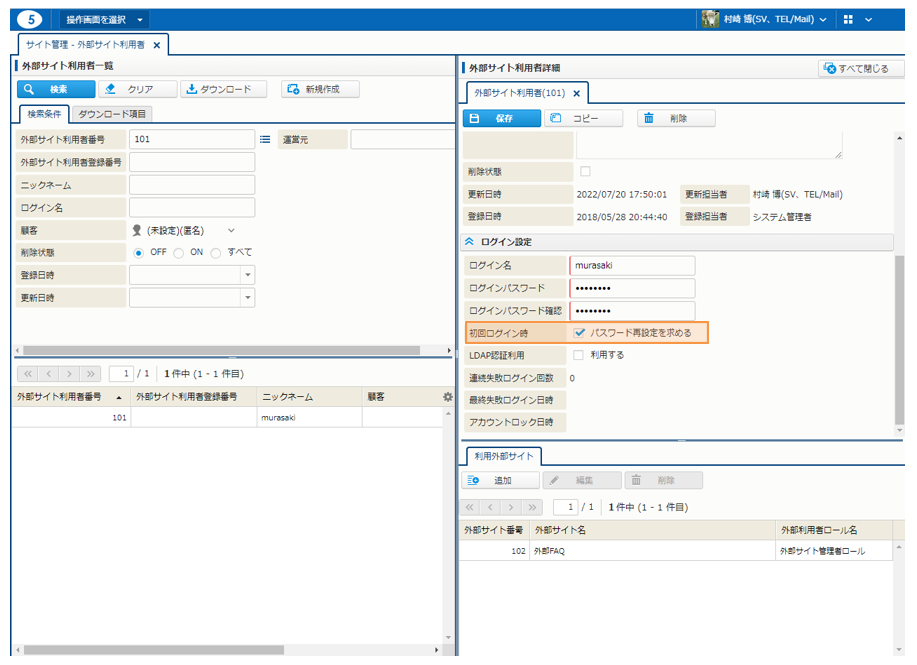Open the registration date dropdown

(247, 275)
